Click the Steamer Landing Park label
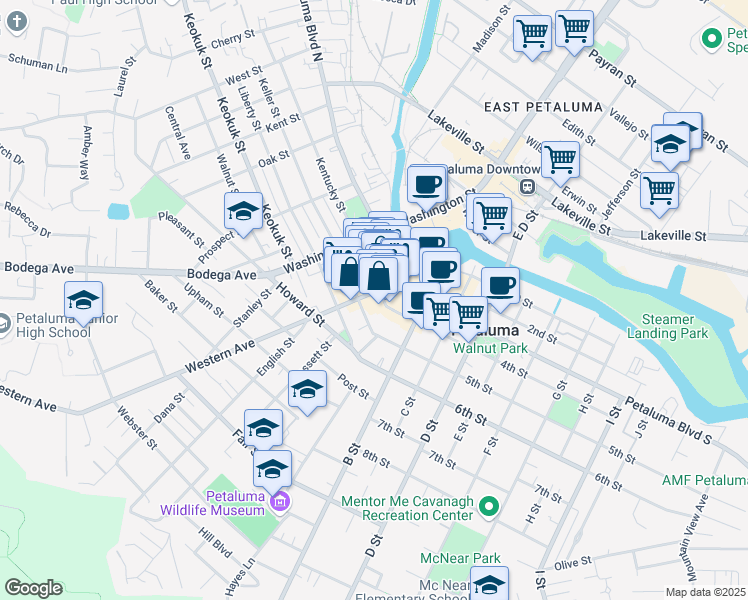This screenshot has width=748, height=600. pyautogui.click(x=667, y=326)
